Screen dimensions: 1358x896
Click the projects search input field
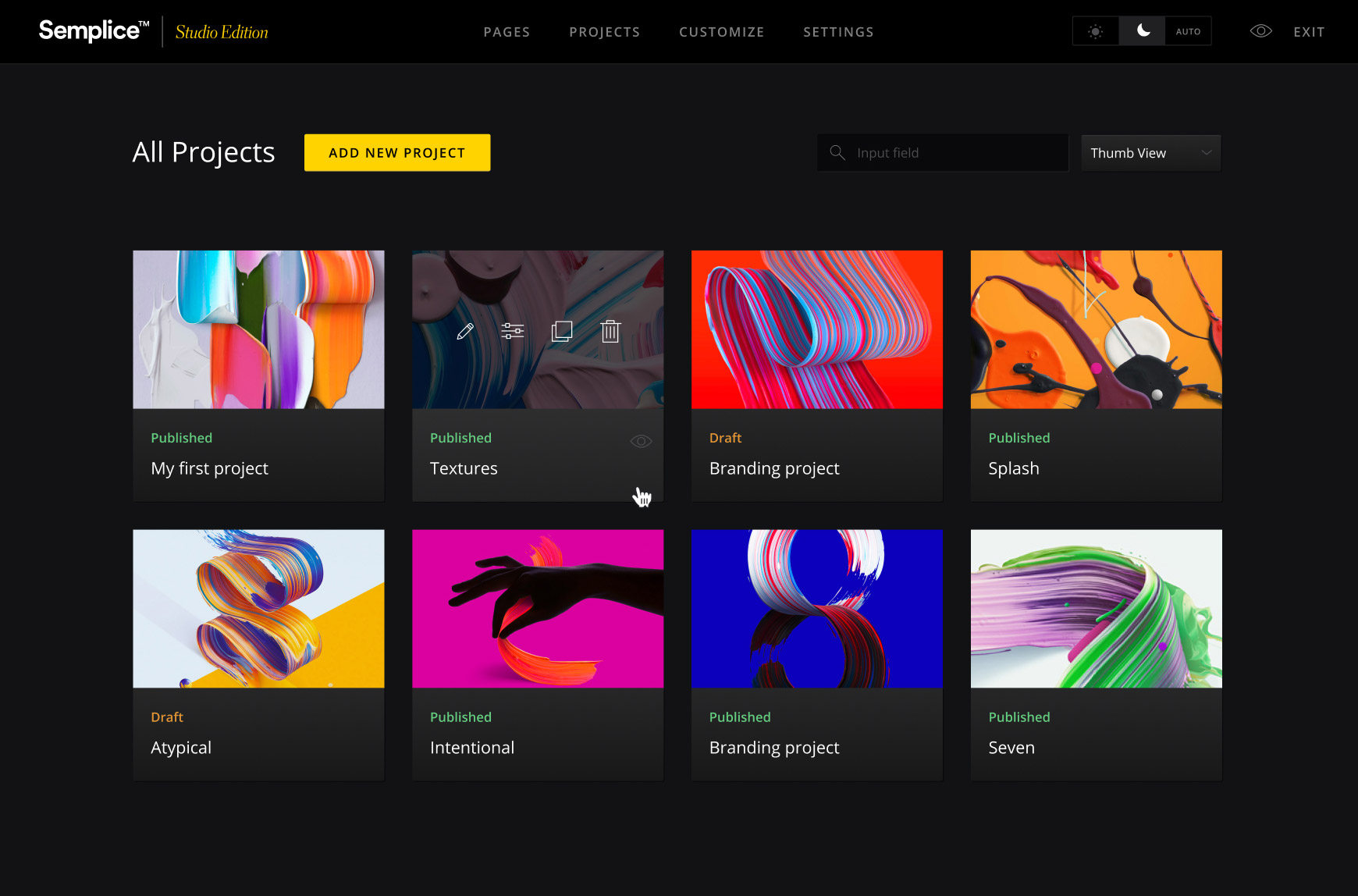(943, 153)
